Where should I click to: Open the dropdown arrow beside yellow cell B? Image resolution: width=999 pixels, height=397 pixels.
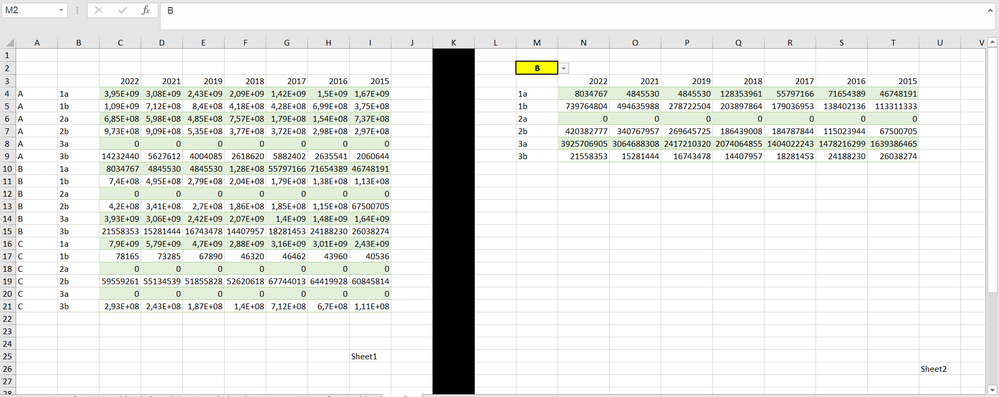coord(564,68)
